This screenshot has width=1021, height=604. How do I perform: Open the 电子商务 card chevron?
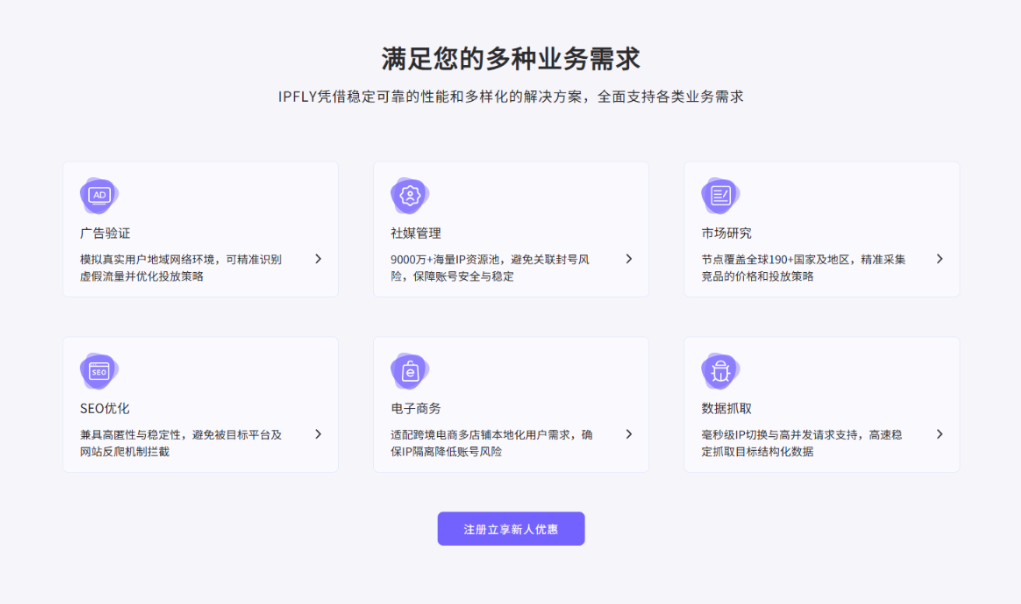click(x=629, y=434)
